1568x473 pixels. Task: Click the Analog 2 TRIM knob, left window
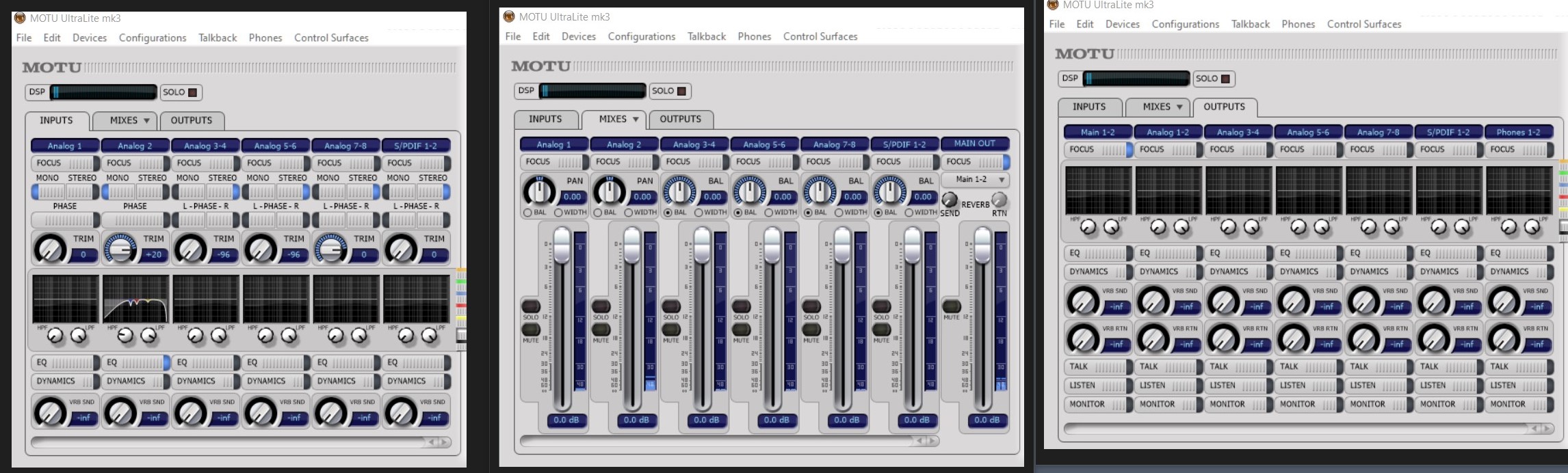pos(120,249)
